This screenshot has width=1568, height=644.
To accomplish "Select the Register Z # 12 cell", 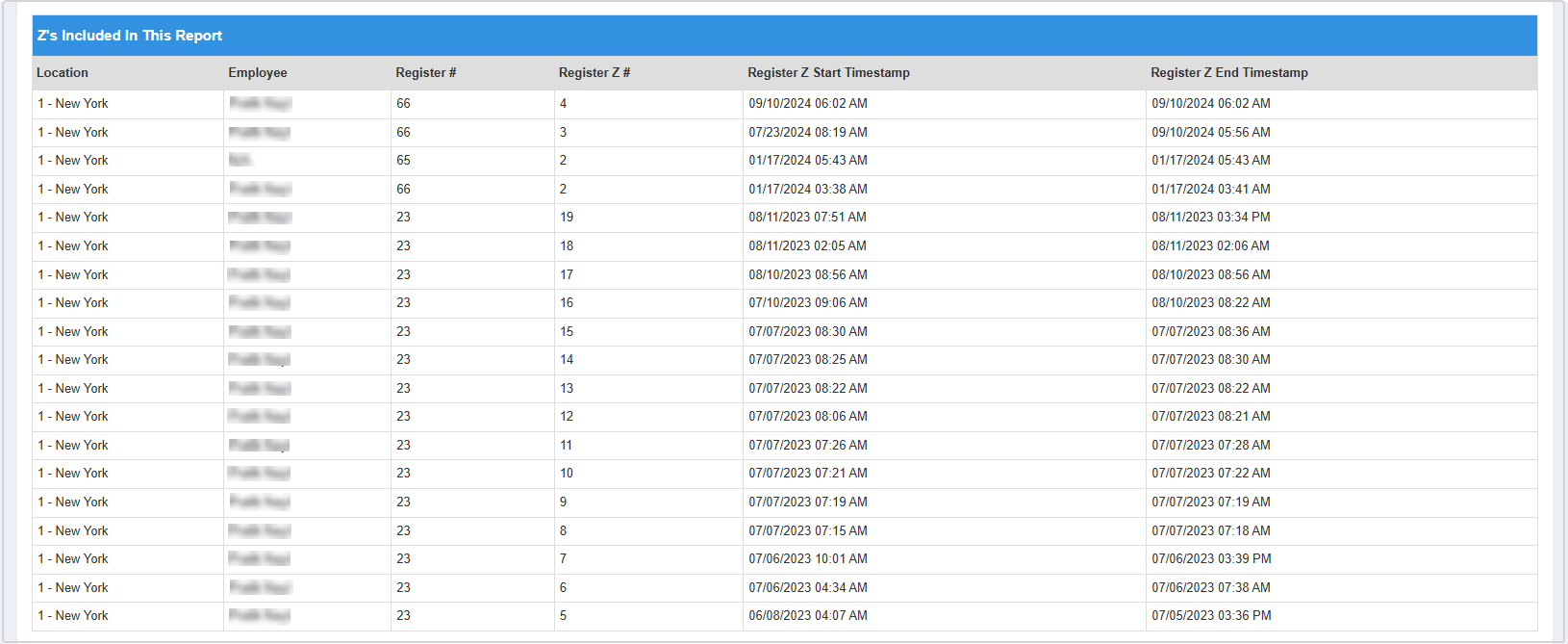I will point(567,417).
